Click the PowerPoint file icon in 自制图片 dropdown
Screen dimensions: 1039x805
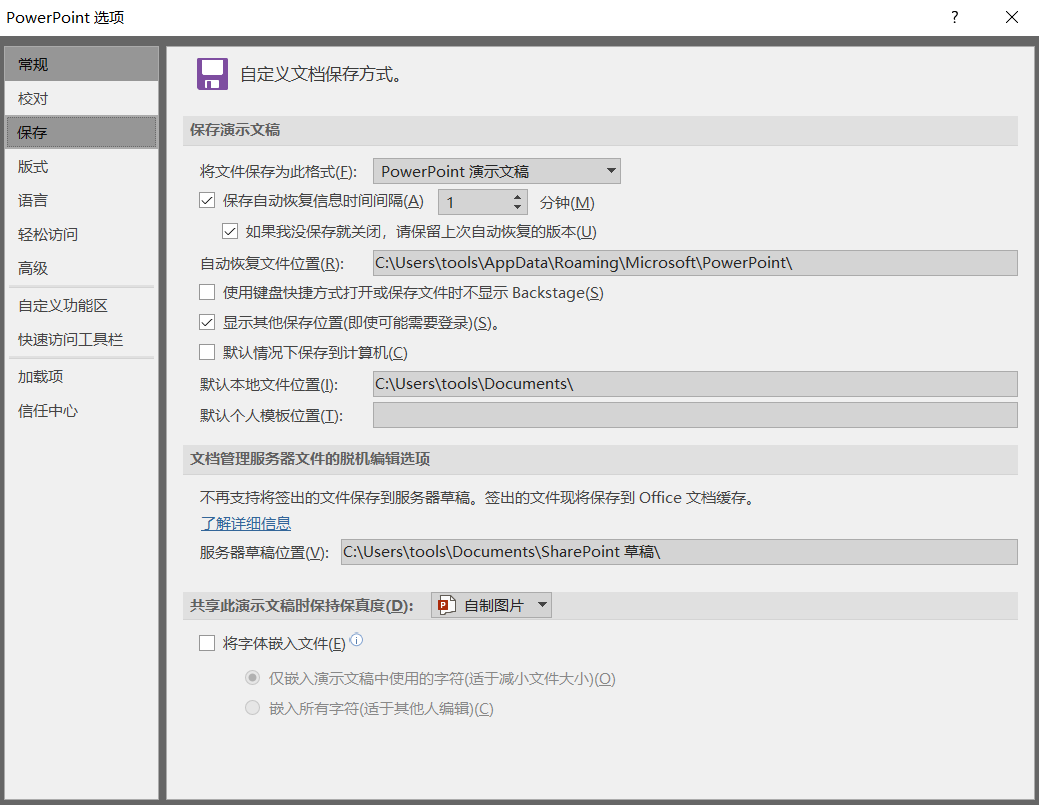pos(447,605)
